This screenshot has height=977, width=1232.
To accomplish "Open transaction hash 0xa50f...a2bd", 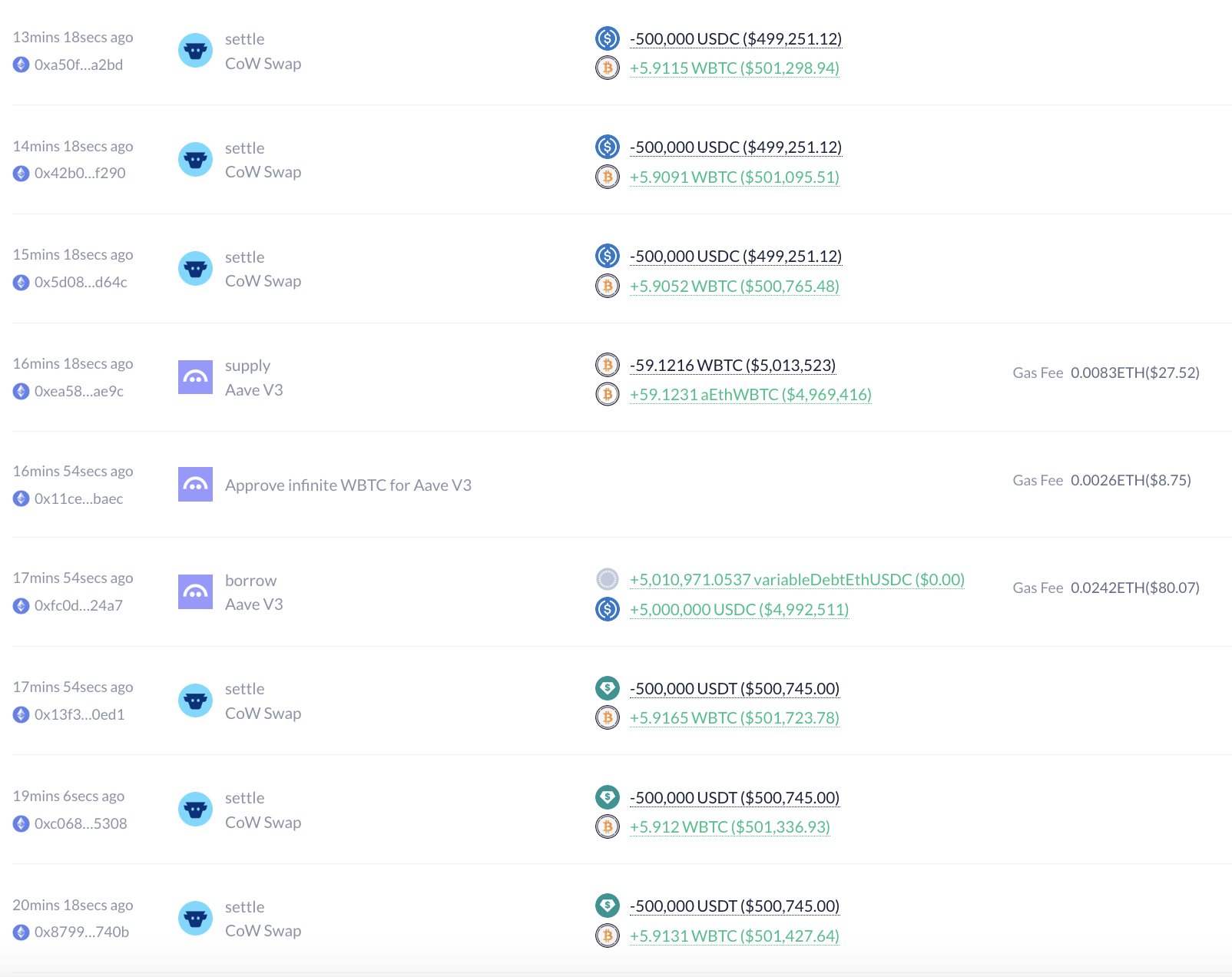I will pos(78,65).
